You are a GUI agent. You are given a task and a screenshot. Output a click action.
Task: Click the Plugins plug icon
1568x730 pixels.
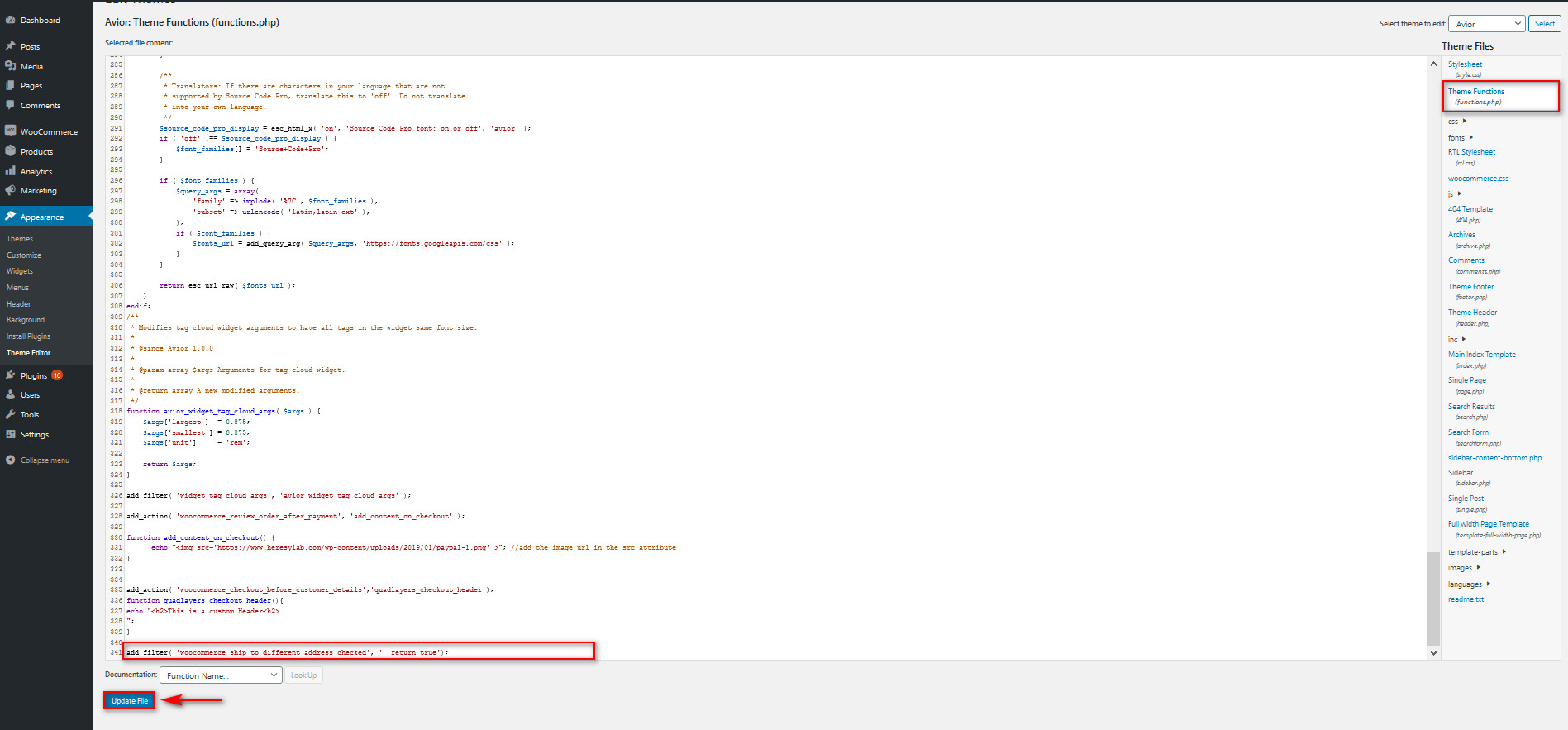coord(11,375)
